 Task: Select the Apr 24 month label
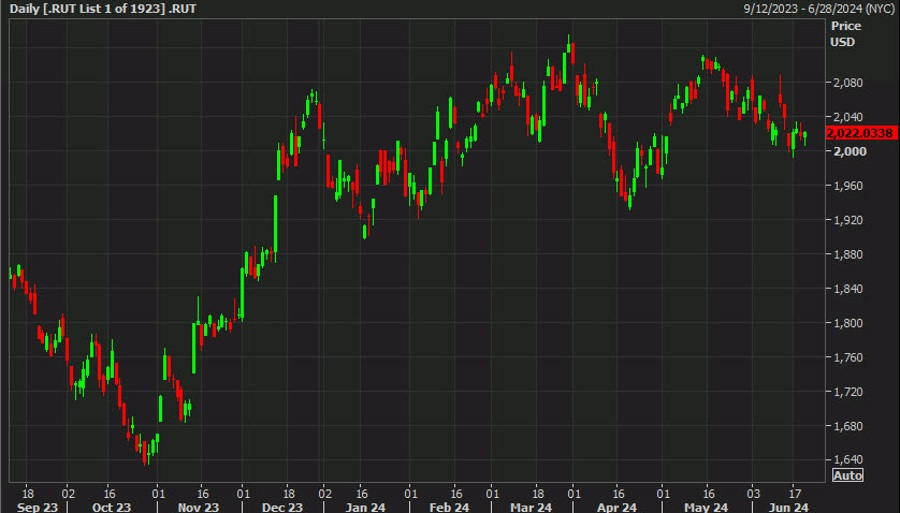point(617,507)
